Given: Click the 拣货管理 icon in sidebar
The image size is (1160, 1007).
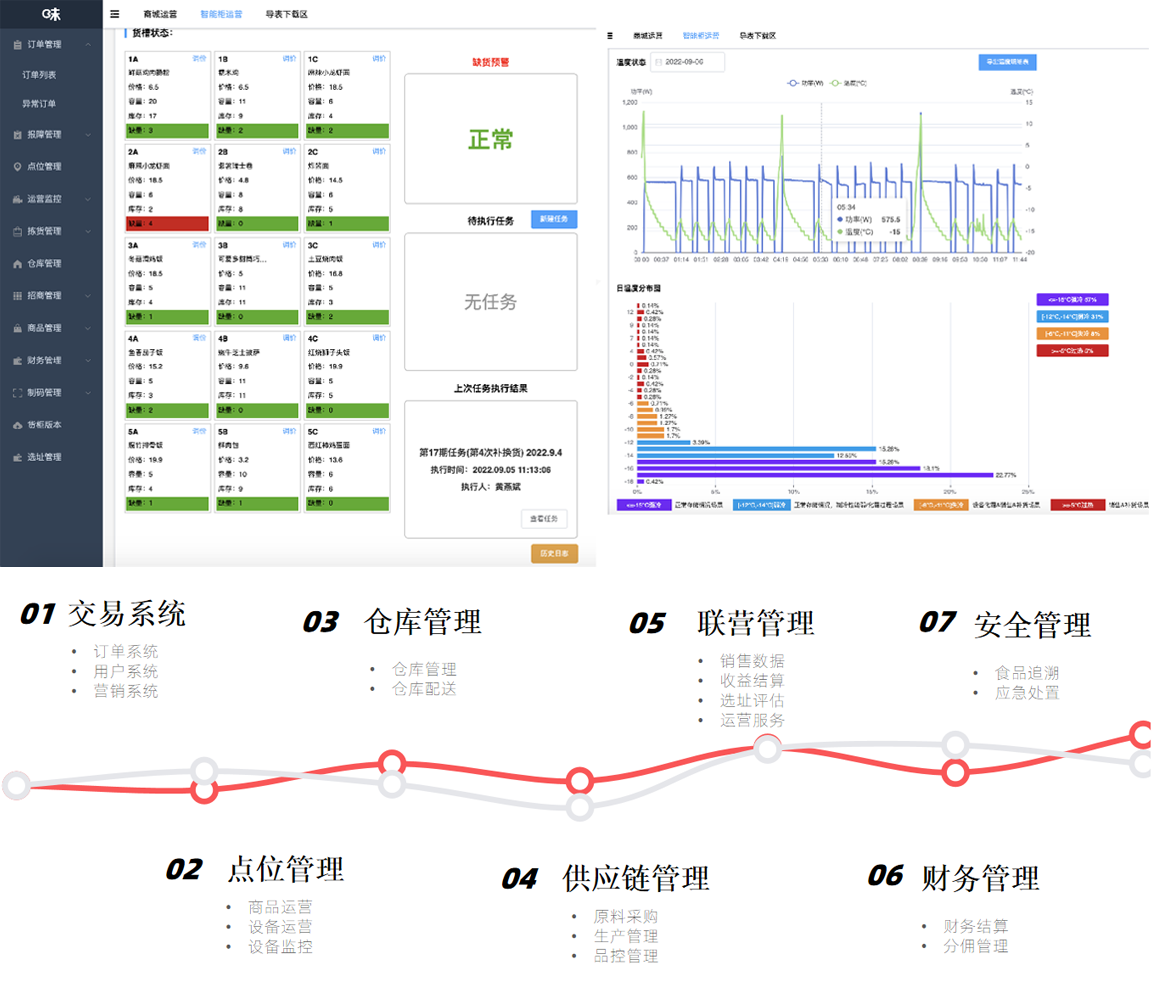Looking at the screenshot, I should (18, 232).
